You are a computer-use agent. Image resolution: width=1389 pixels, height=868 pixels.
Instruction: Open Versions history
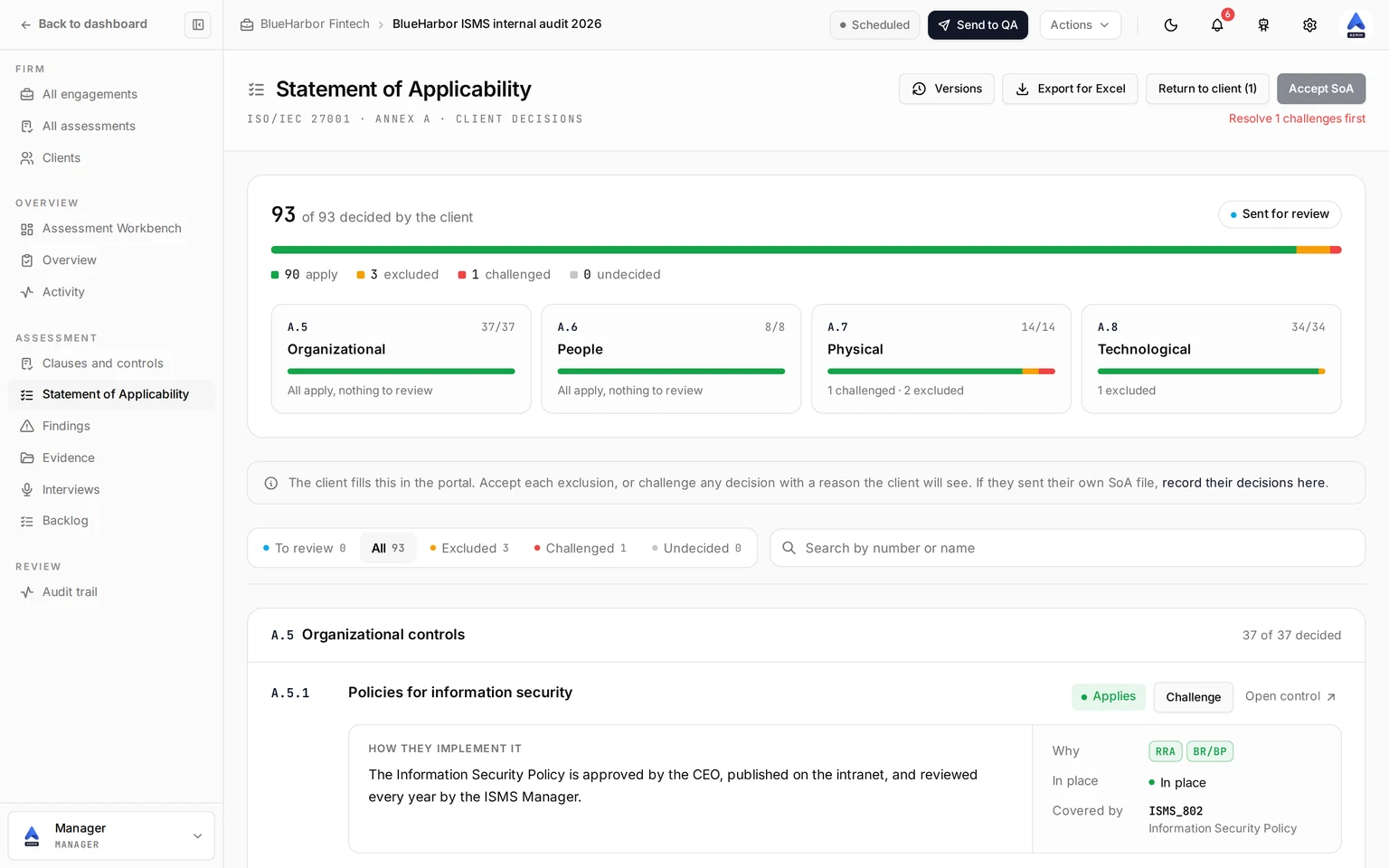(x=947, y=89)
